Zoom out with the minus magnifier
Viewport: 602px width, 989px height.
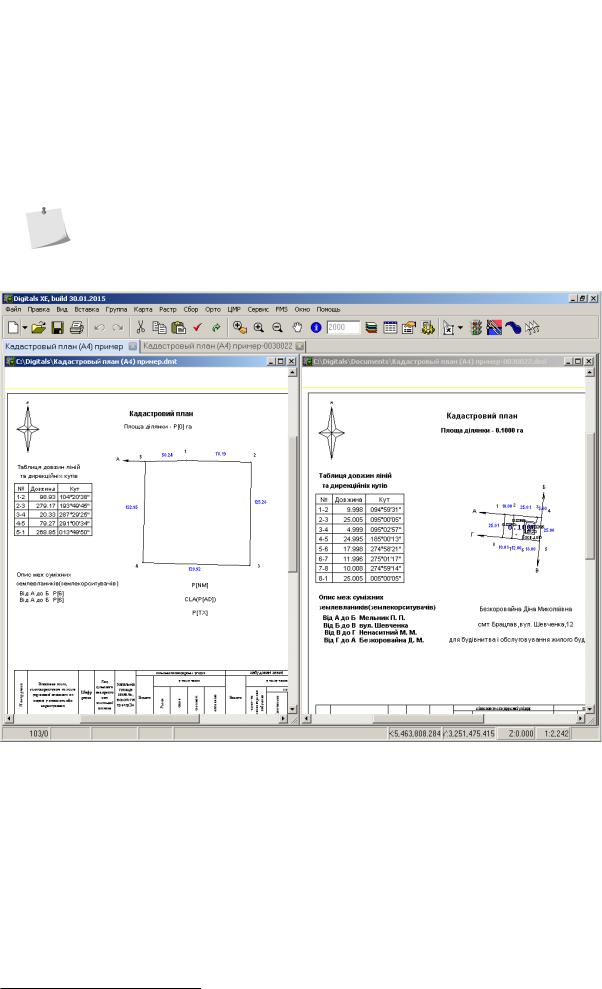pos(277,327)
